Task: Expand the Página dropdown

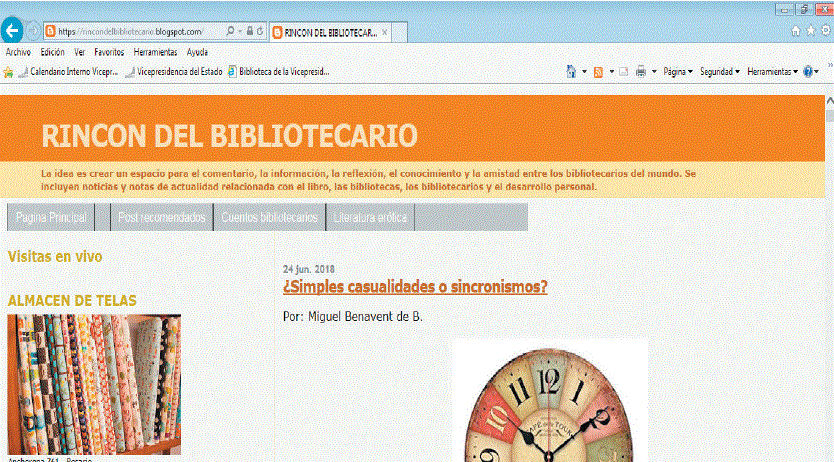Action: tap(679, 72)
